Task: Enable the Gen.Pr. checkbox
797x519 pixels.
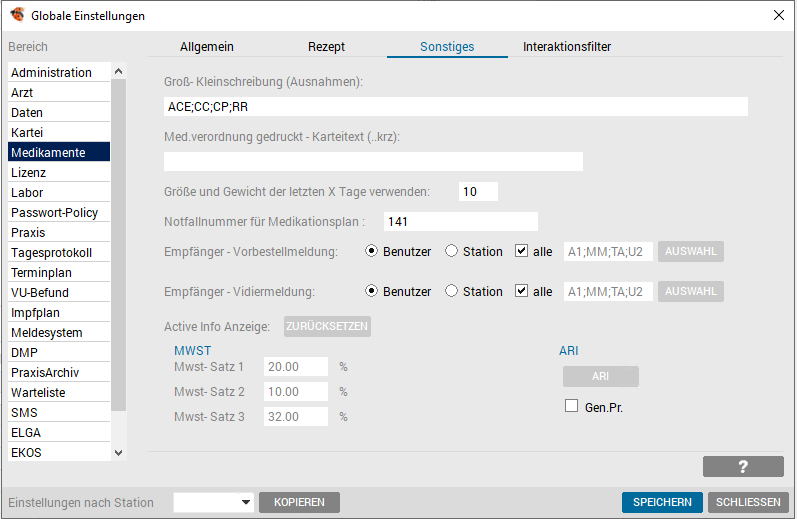Action: (571, 406)
